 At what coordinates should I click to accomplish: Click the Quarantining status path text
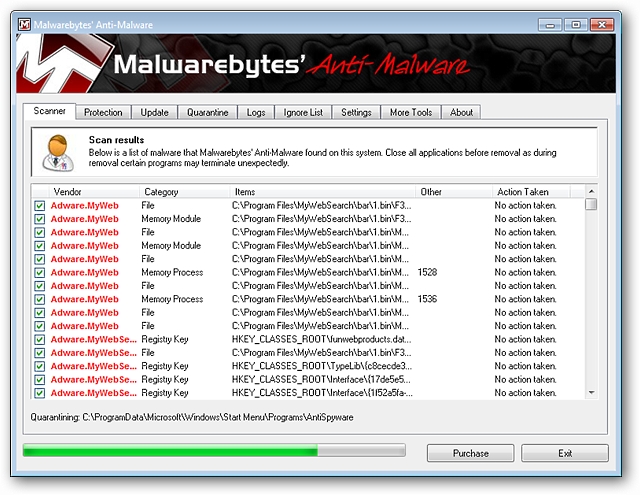[192, 417]
